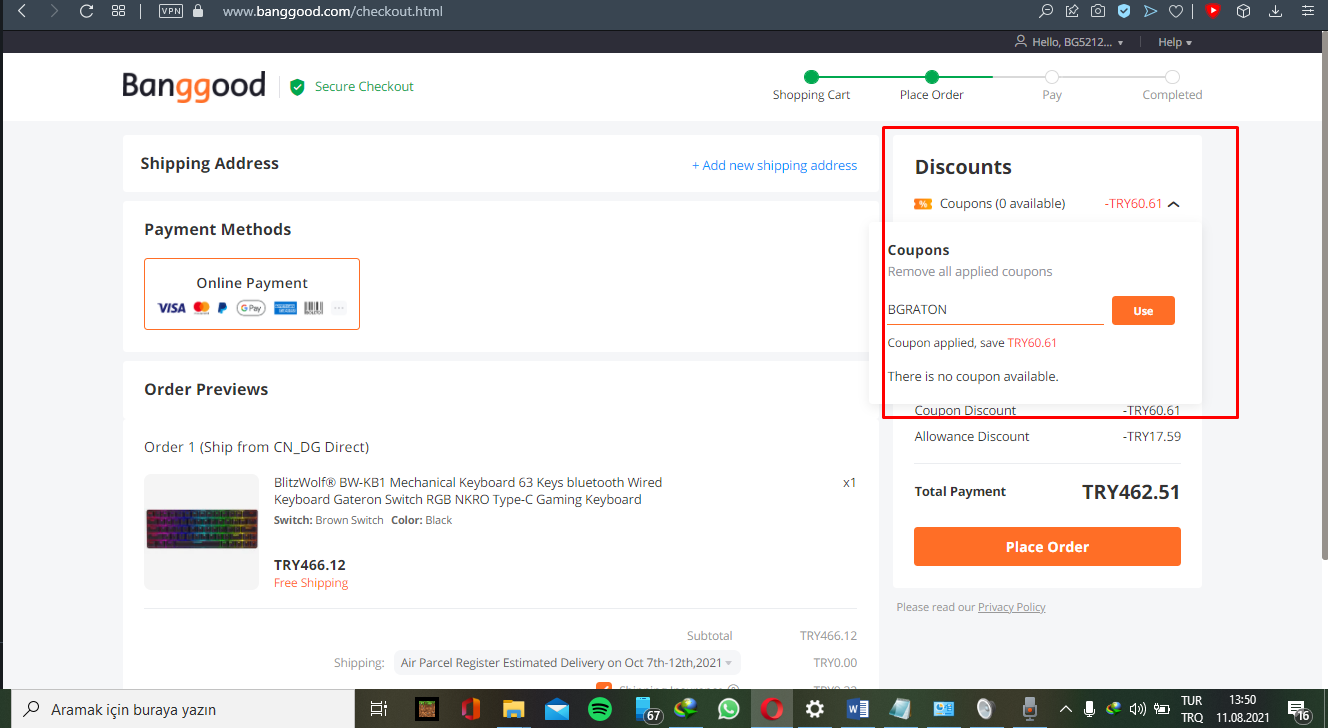Open the Privacy Policy link
The image size is (1328, 728).
(x=1012, y=607)
